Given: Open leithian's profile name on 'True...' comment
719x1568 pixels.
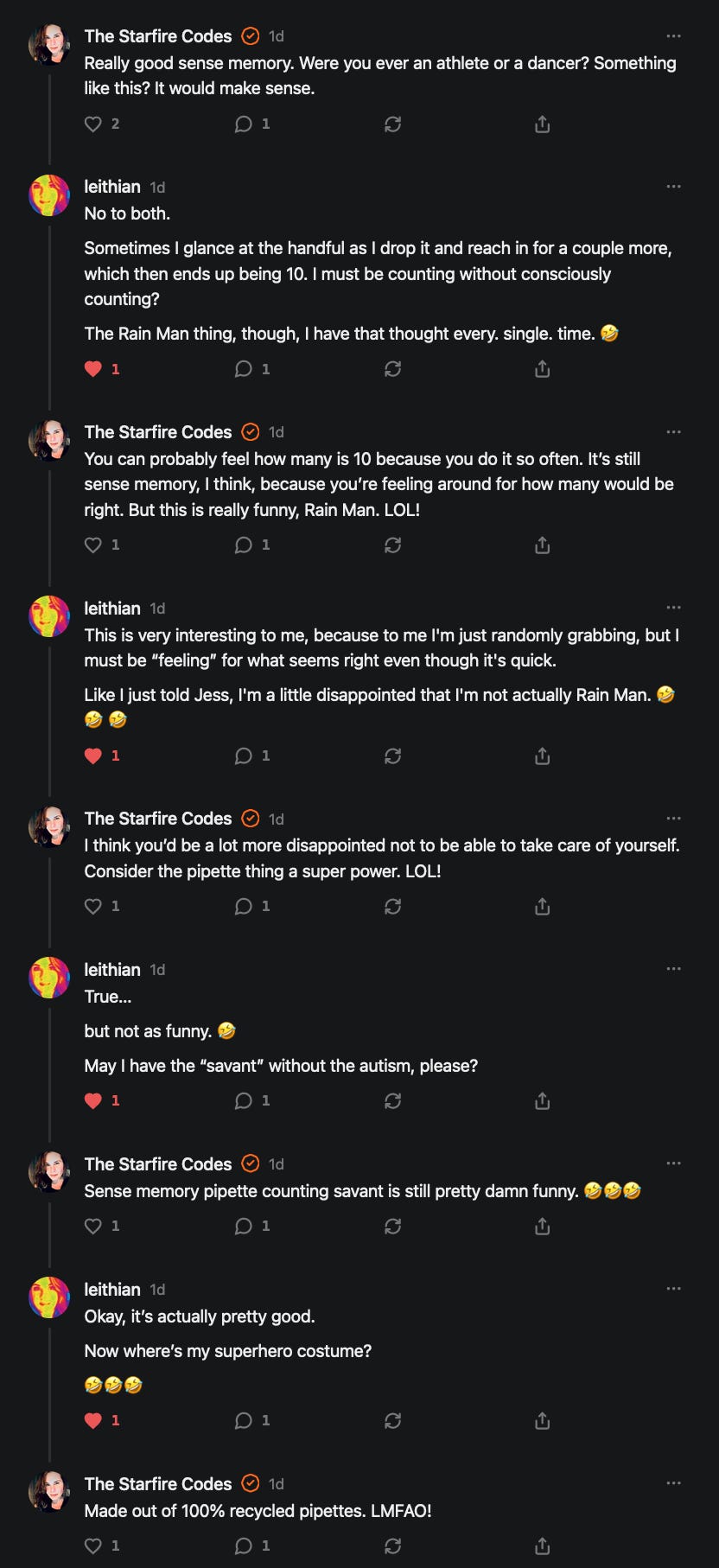Looking at the screenshot, I should tap(112, 970).
